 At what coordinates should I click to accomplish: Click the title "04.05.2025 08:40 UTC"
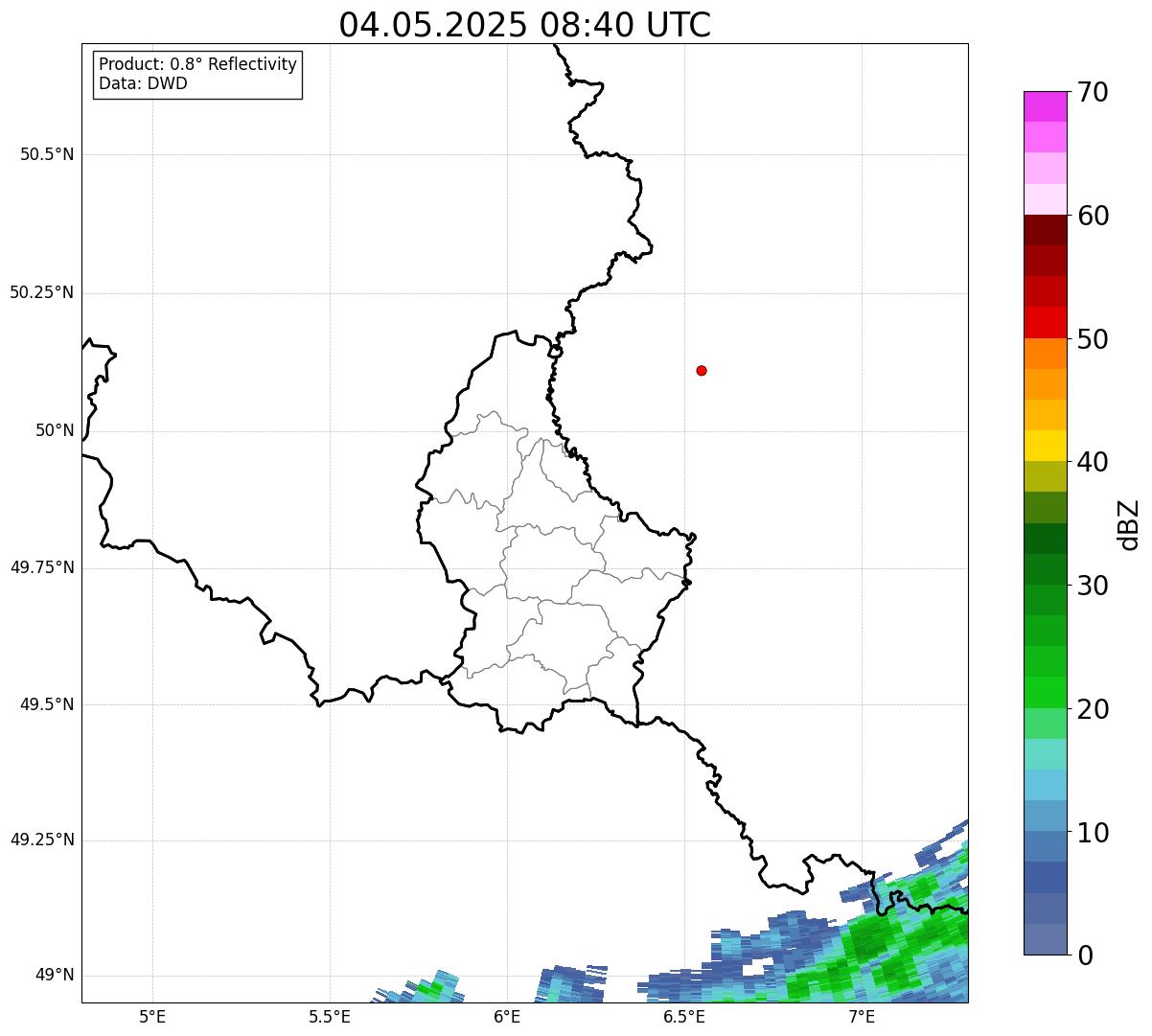point(525,25)
